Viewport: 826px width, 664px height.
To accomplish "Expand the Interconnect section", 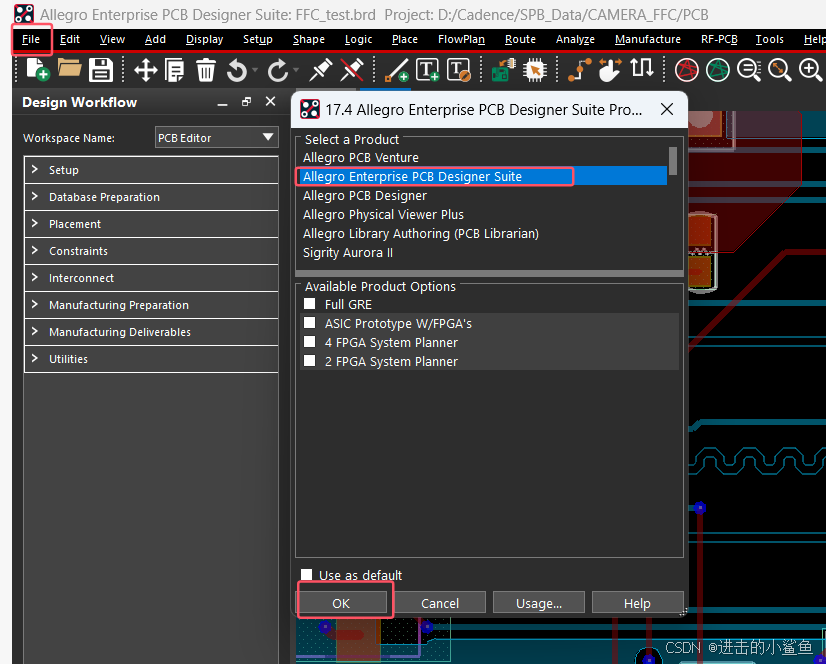I will coord(151,278).
